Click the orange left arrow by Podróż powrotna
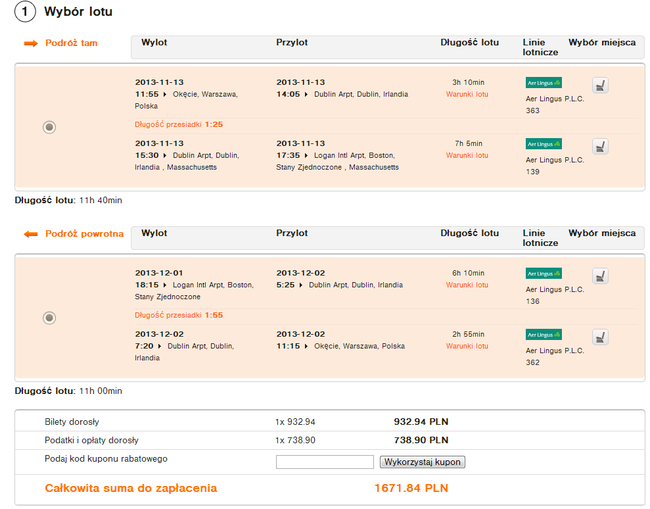This screenshot has height=509, width=650. coord(31,234)
